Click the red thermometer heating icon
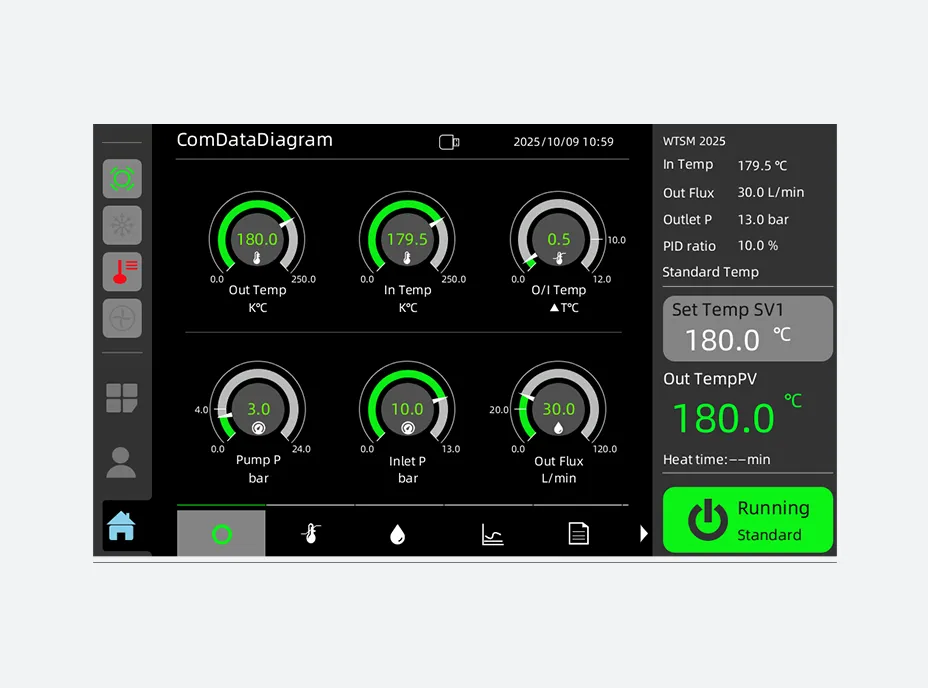928x688 pixels. (x=122, y=272)
